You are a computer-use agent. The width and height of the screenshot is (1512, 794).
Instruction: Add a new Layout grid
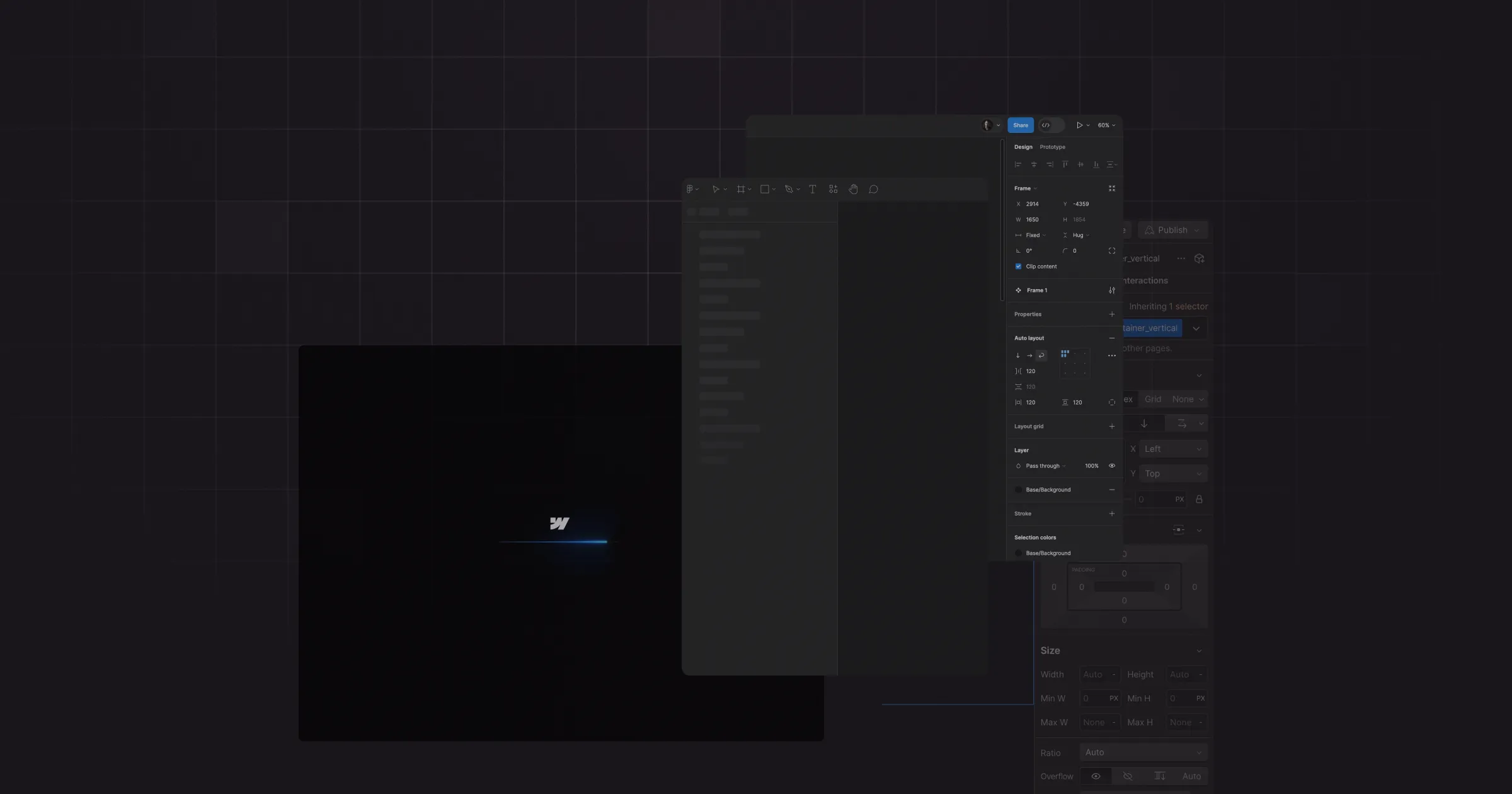[x=1112, y=427]
